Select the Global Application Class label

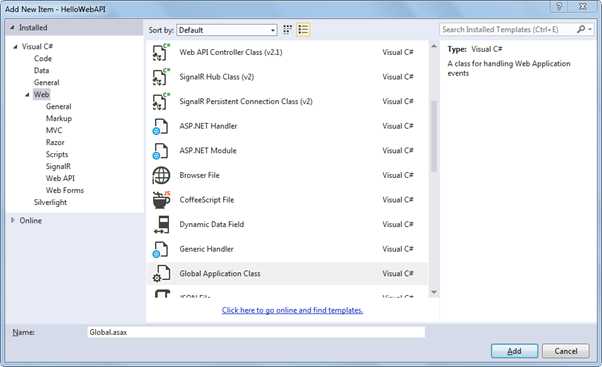(x=220, y=273)
